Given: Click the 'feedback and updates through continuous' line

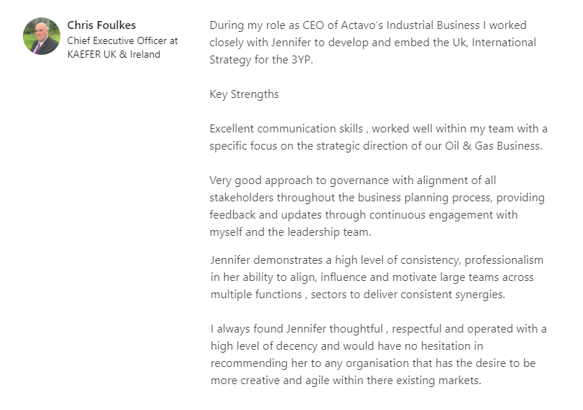Looking at the screenshot, I should pos(363,215).
